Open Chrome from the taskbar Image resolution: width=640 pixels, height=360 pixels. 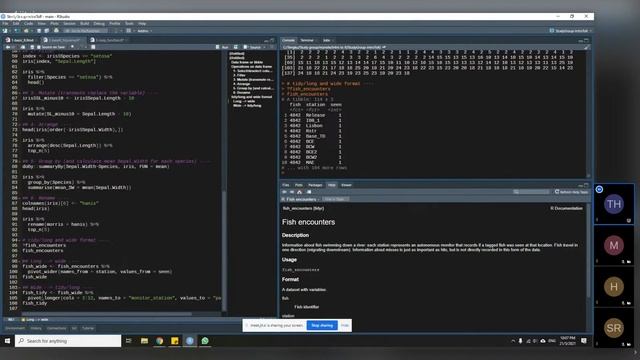[160, 341]
